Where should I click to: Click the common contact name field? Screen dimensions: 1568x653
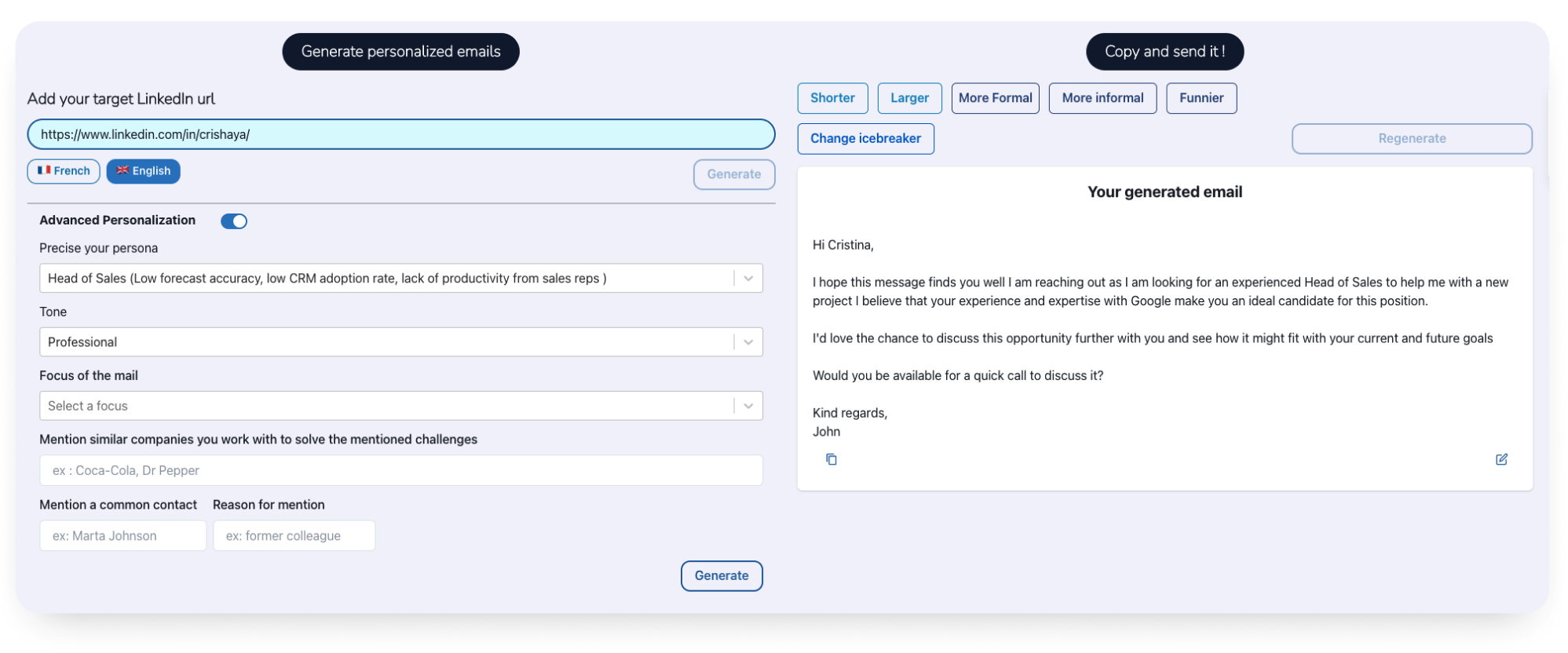tap(122, 536)
